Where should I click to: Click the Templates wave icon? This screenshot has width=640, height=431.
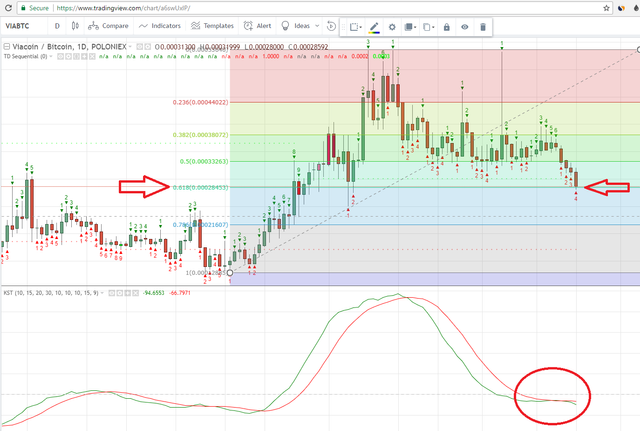(196, 26)
